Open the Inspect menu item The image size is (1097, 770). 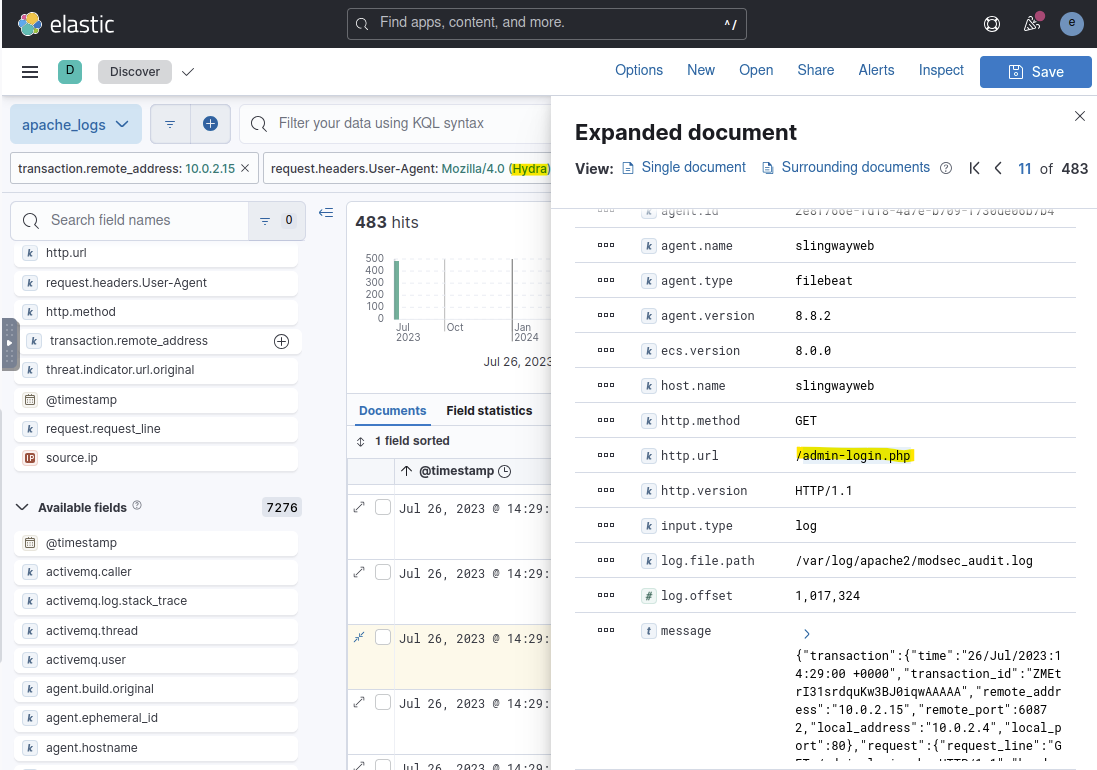pos(940,70)
